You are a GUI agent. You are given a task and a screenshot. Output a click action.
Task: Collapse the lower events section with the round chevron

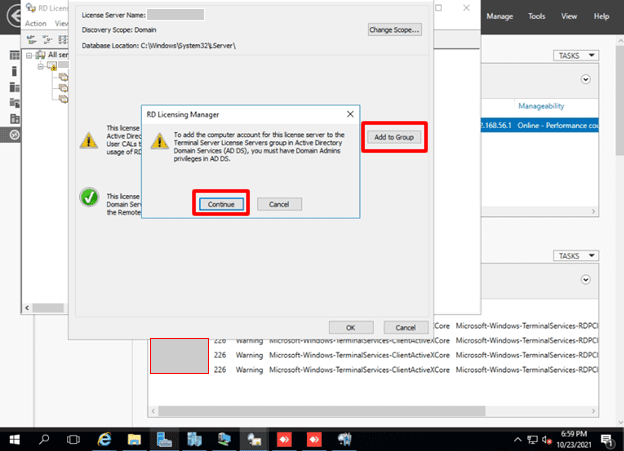[585, 279]
